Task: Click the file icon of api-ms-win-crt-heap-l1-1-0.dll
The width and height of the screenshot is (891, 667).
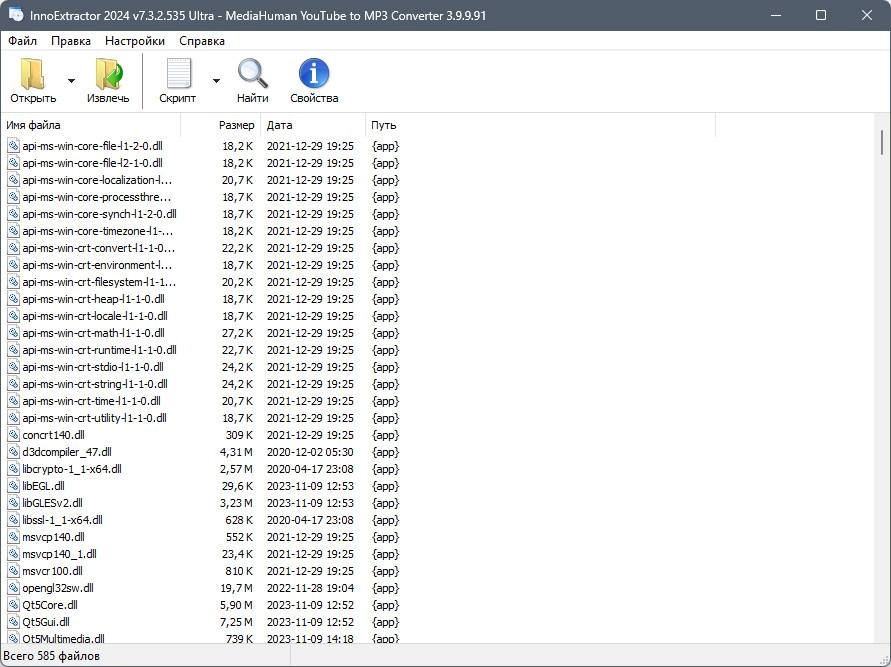Action: pyautogui.click(x=14, y=299)
